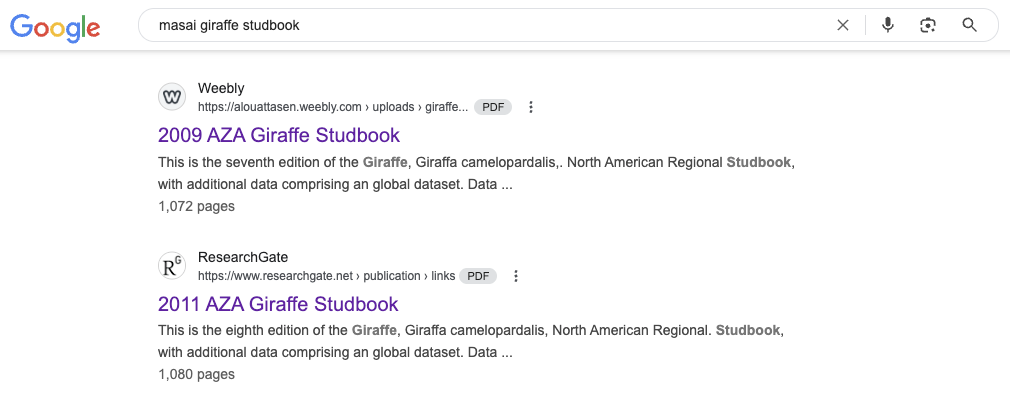Open more options for the Weebly result
This screenshot has width=1010, height=400.
tap(531, 107)
